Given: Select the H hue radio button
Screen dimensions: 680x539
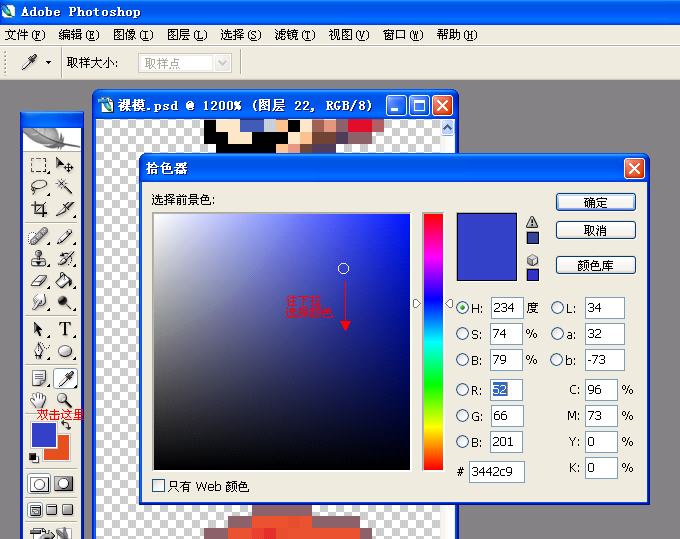Looking at the screenshot, I should pyautogui.click(x=462, y=307).
